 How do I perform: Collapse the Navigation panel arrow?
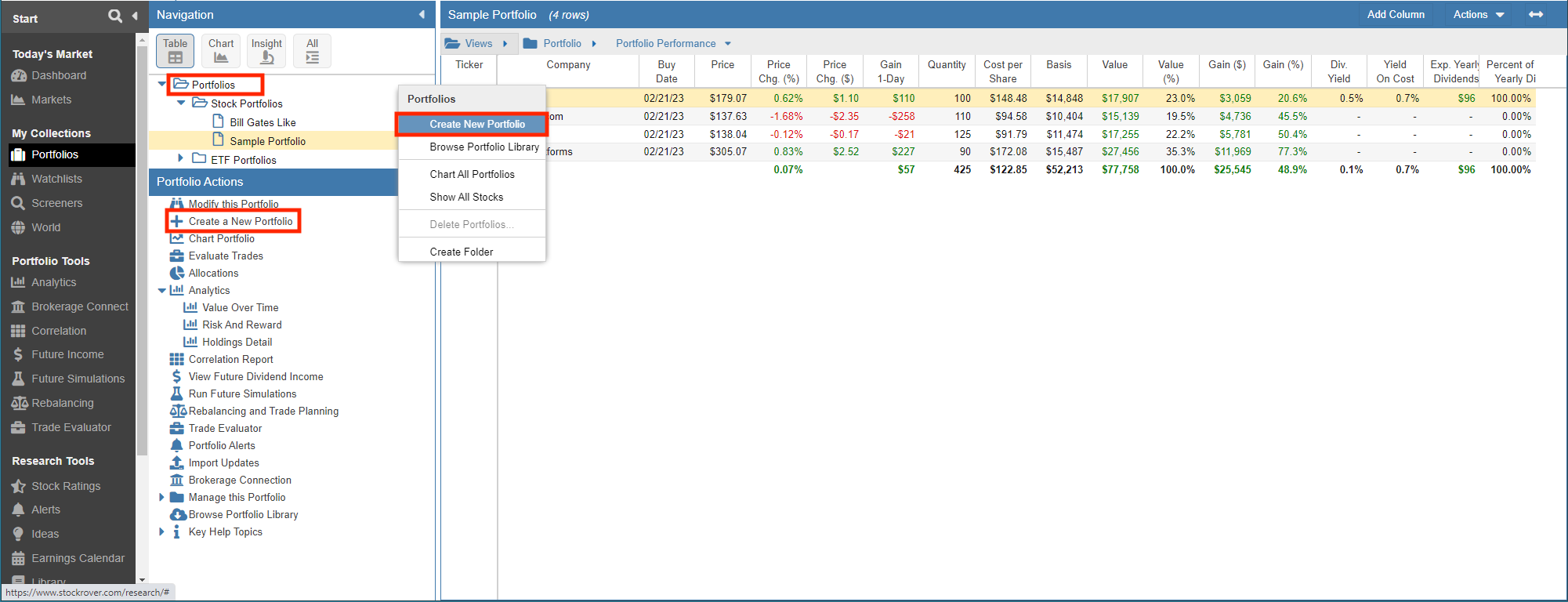point(422,15)
